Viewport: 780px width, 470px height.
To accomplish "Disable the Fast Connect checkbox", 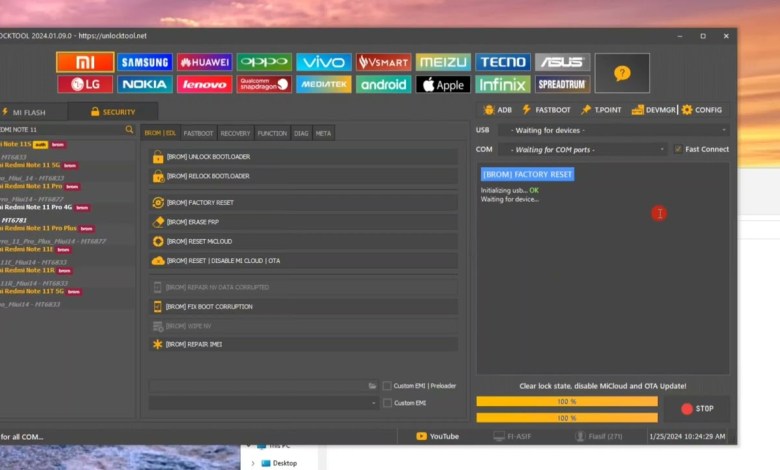I will coord(678,150).
